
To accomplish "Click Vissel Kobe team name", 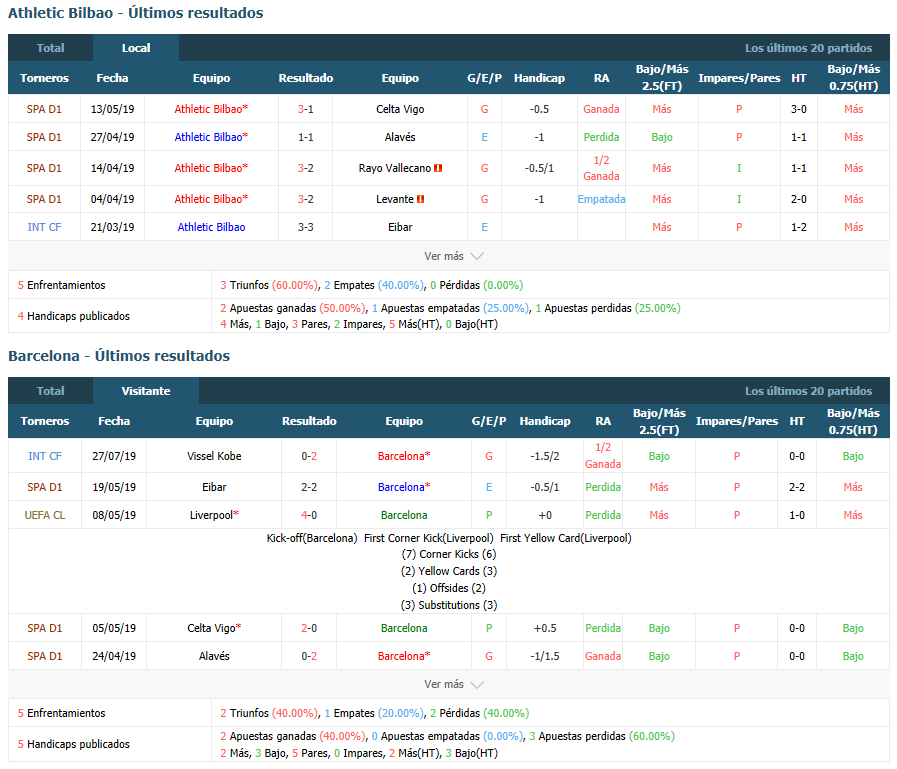I will pos(214,456).
